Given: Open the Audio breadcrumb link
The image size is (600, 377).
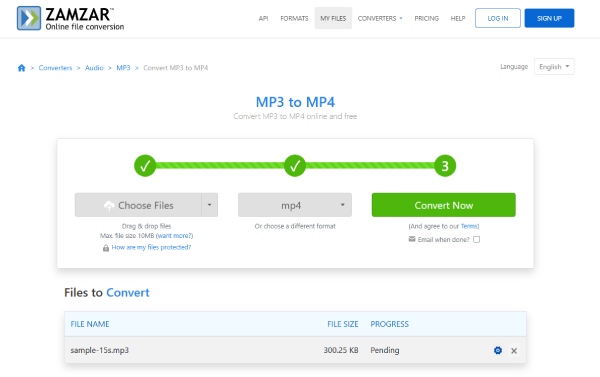Looking at the screenshot, I should [94, 68].
